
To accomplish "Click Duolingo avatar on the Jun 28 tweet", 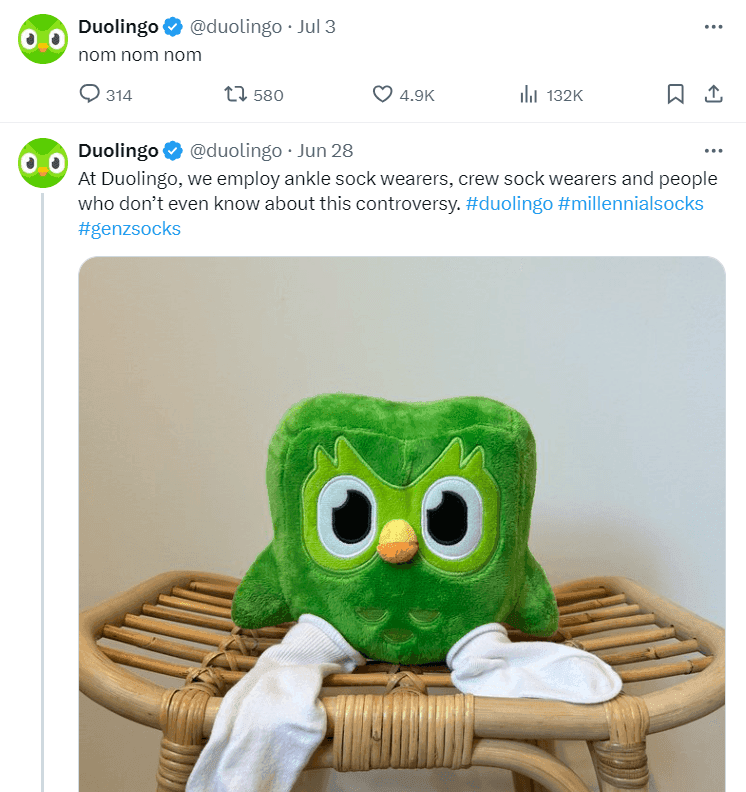I will click(43, 164).
